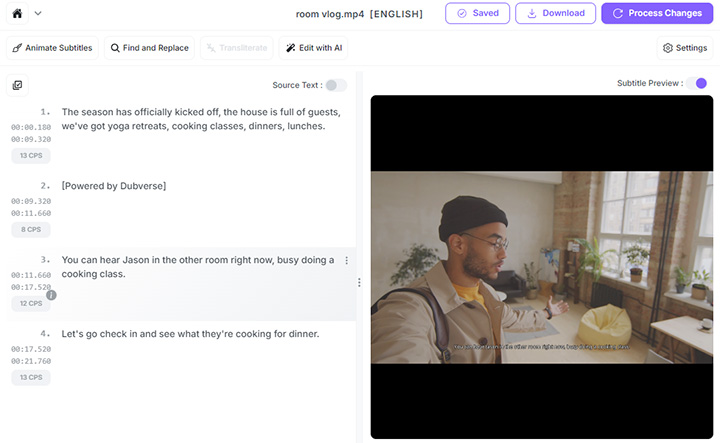Enable the Source Text switch
Screen dimensions: 720x443
[x=336, y=85]
